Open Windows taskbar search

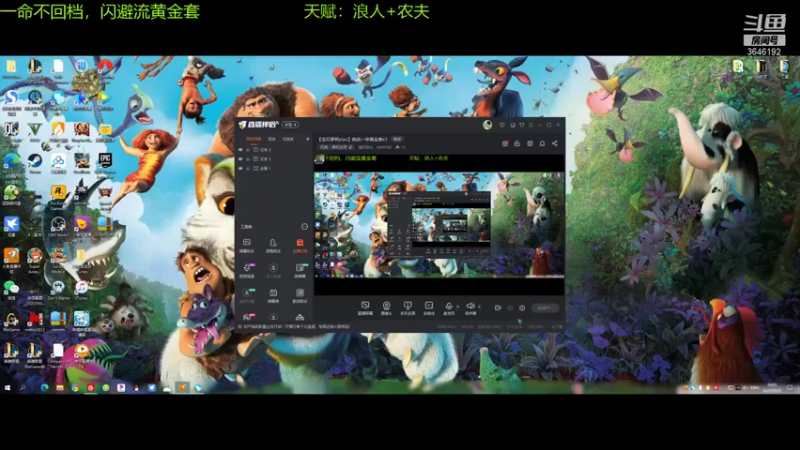click(x=23, y=388)
